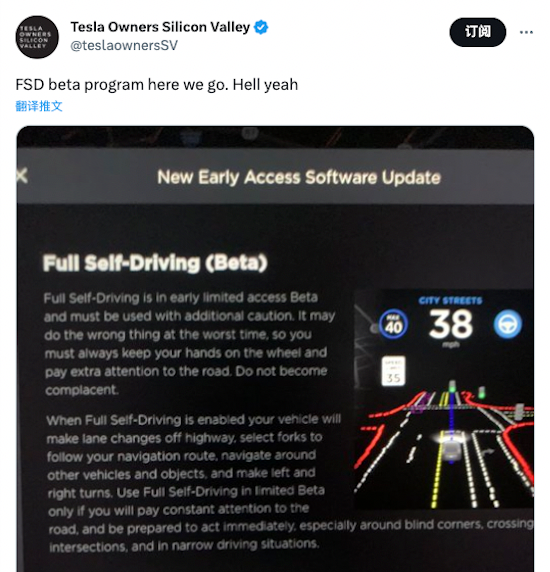This screenshot has width=550, height=572.
Task: Click the 翻译推文 translate tweet link
Action: click(x=39, y=106)
